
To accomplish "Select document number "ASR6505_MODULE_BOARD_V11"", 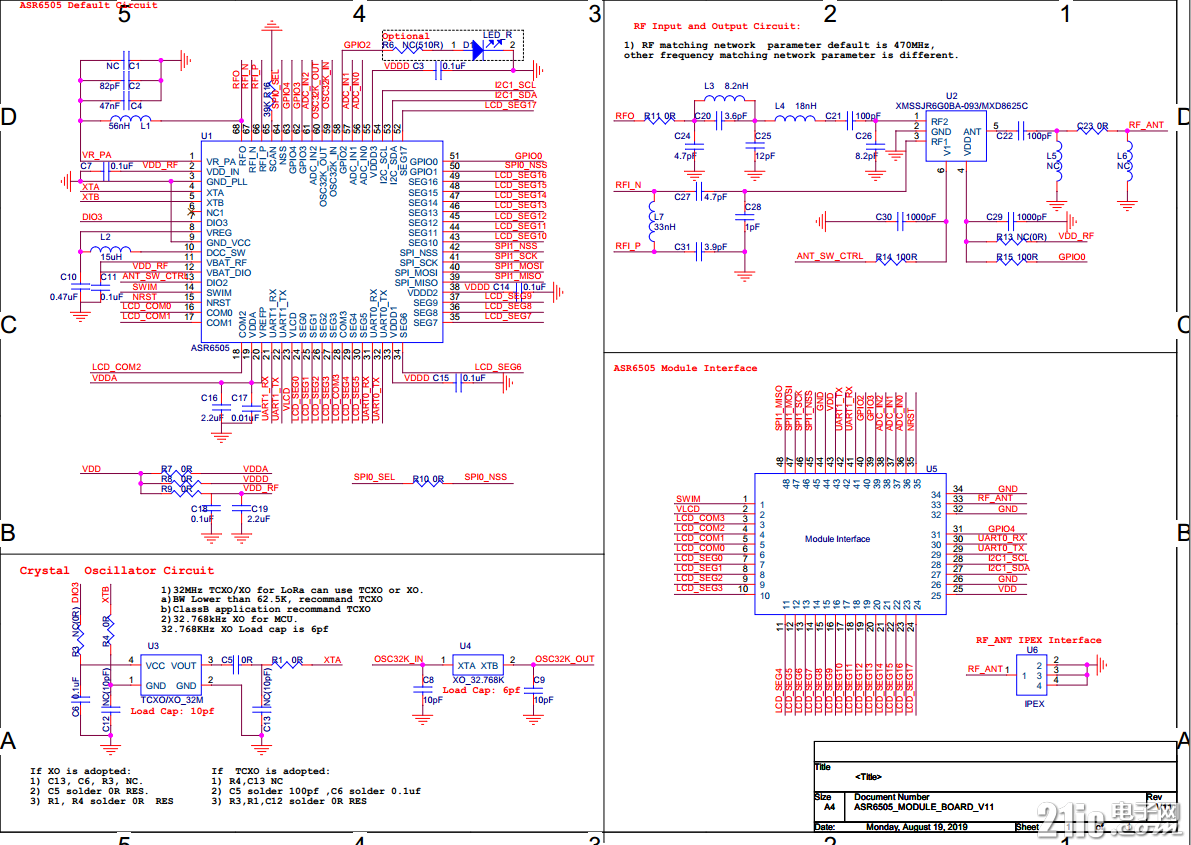I will 924,807.
